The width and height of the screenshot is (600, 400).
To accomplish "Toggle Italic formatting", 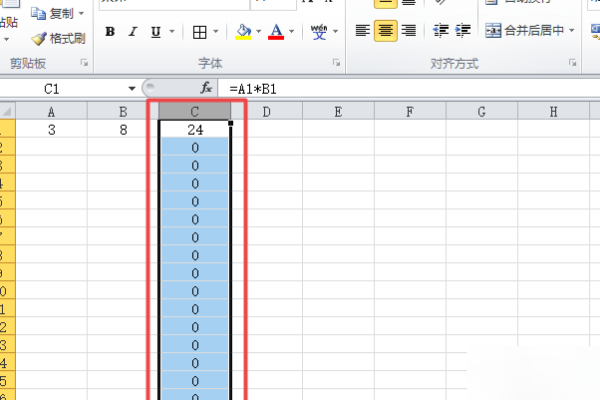I will coord(133,32).
